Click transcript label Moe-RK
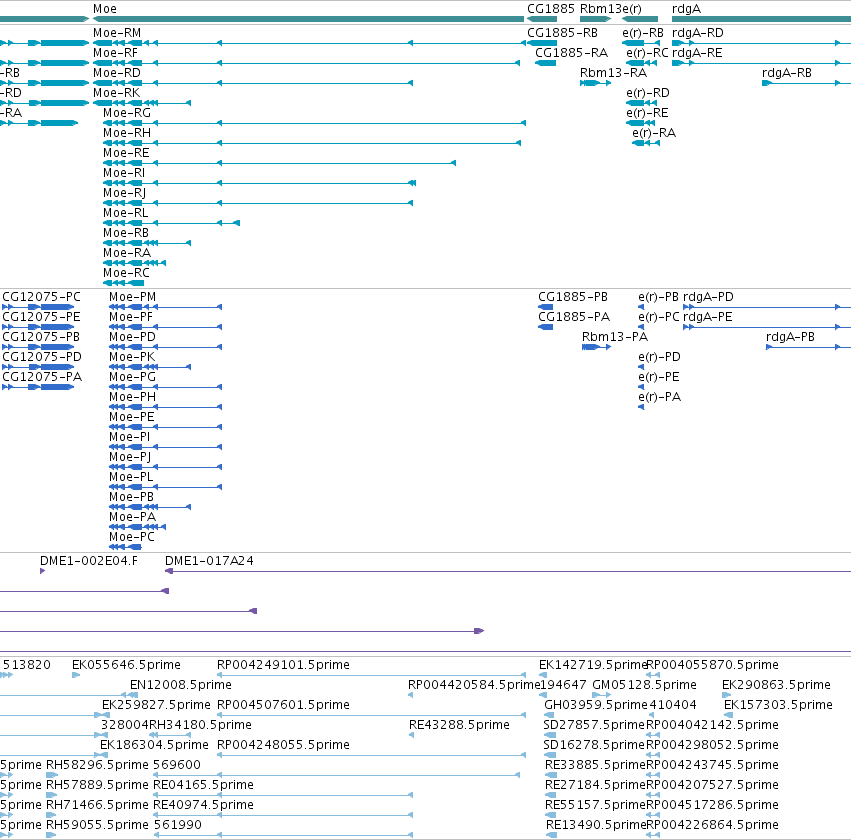 click(116, 93)
